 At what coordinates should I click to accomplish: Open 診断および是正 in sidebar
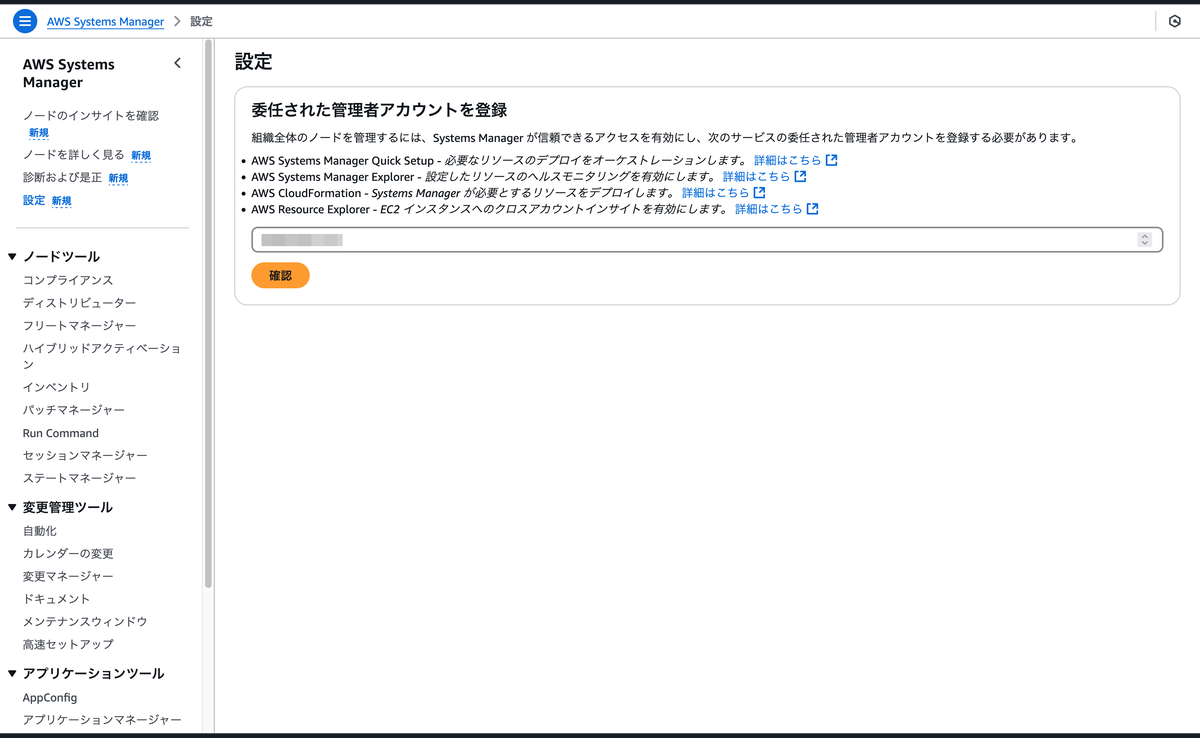[x=63, y=178]
